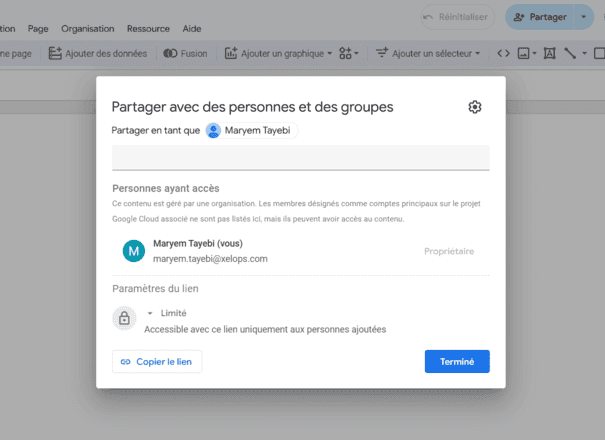Screen dimensions: 605x440
Task: Insert an image with the image icon
Action: click(523, 53)
